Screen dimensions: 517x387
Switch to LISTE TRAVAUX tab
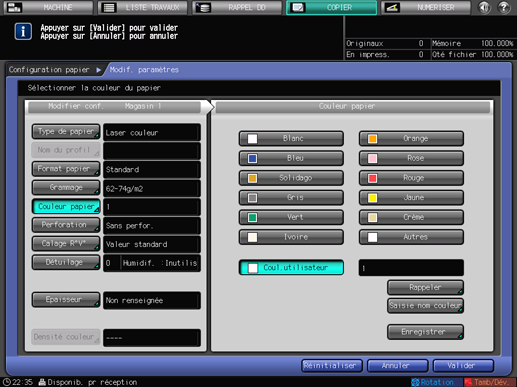pyautogui.click(x=143, y=7)
